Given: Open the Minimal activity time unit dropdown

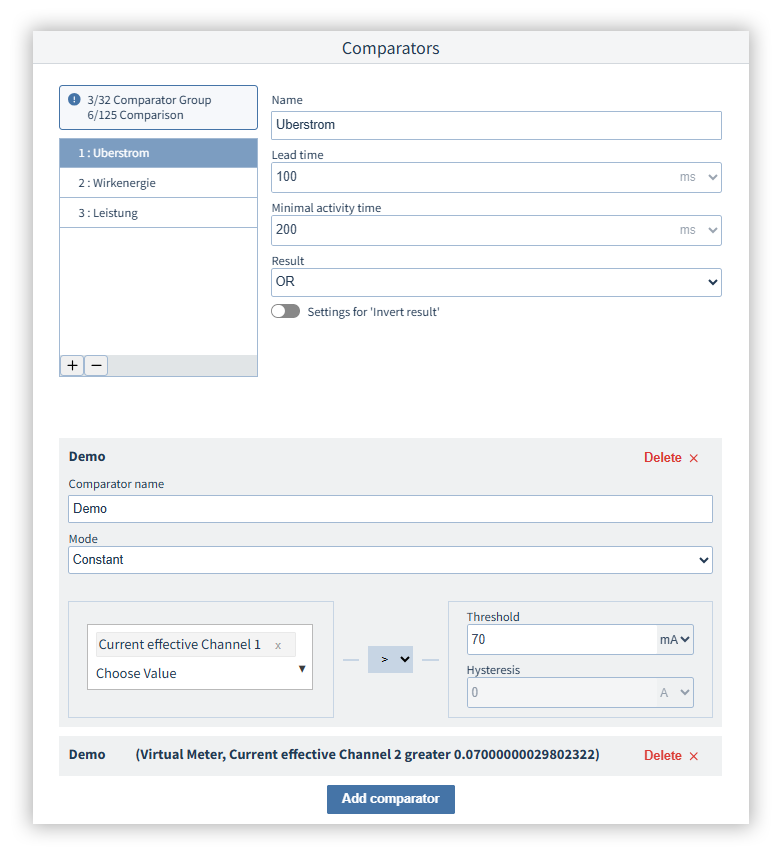Looking at the screenshot, I should [699, 230].
